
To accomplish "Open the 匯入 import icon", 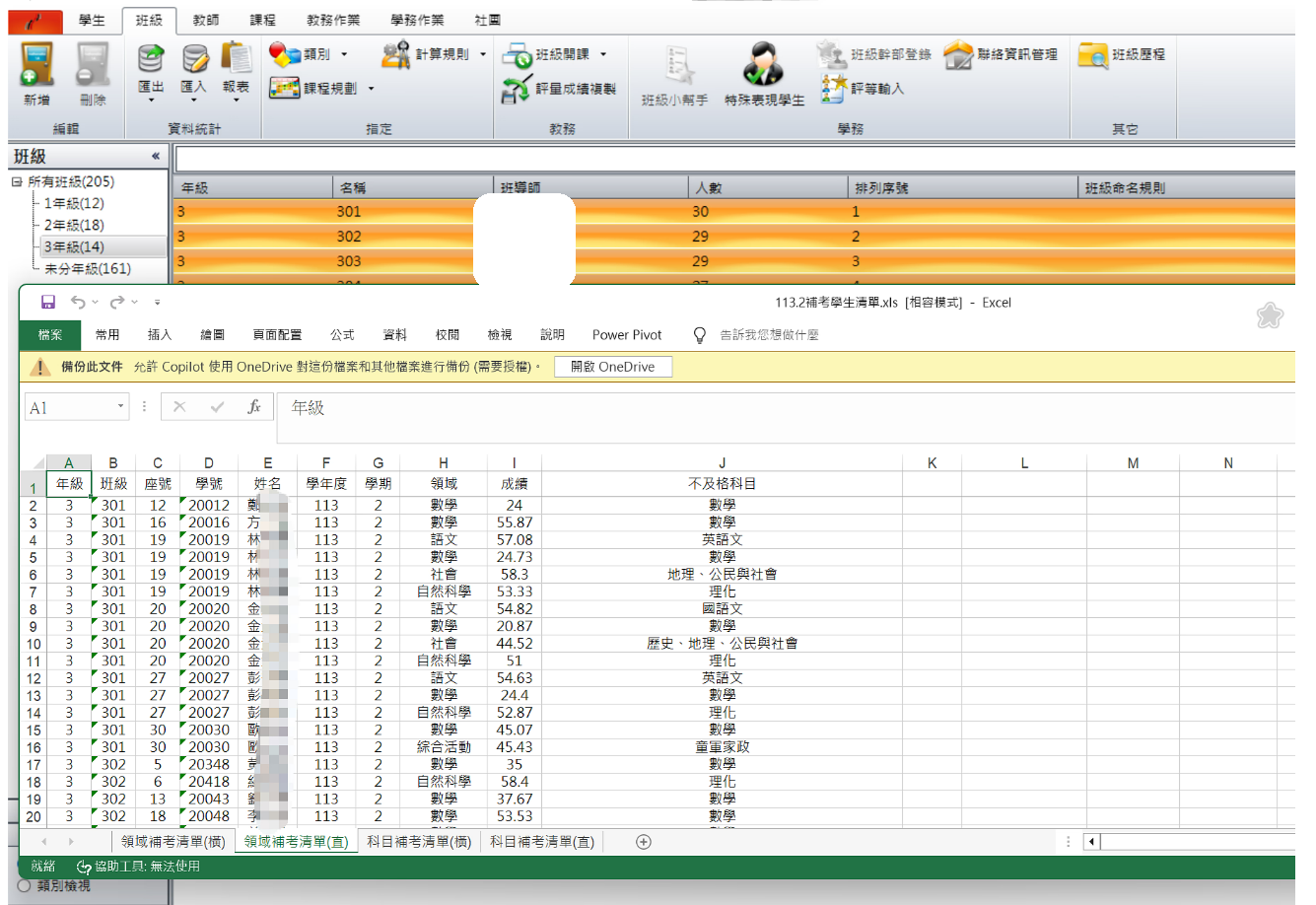I will 194,58.
